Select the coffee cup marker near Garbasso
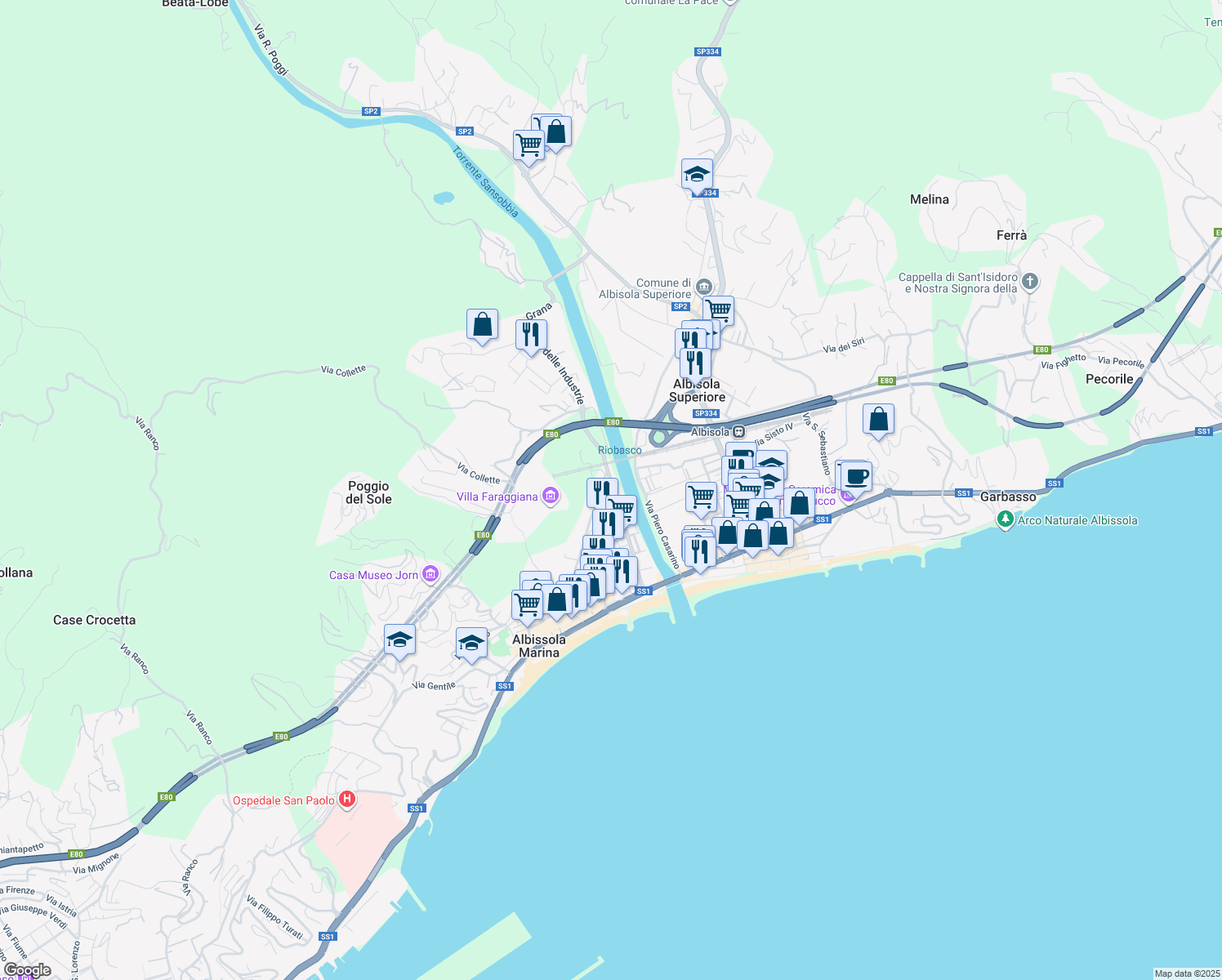This screenshot has width=1222, height=980. pos(854,476)
